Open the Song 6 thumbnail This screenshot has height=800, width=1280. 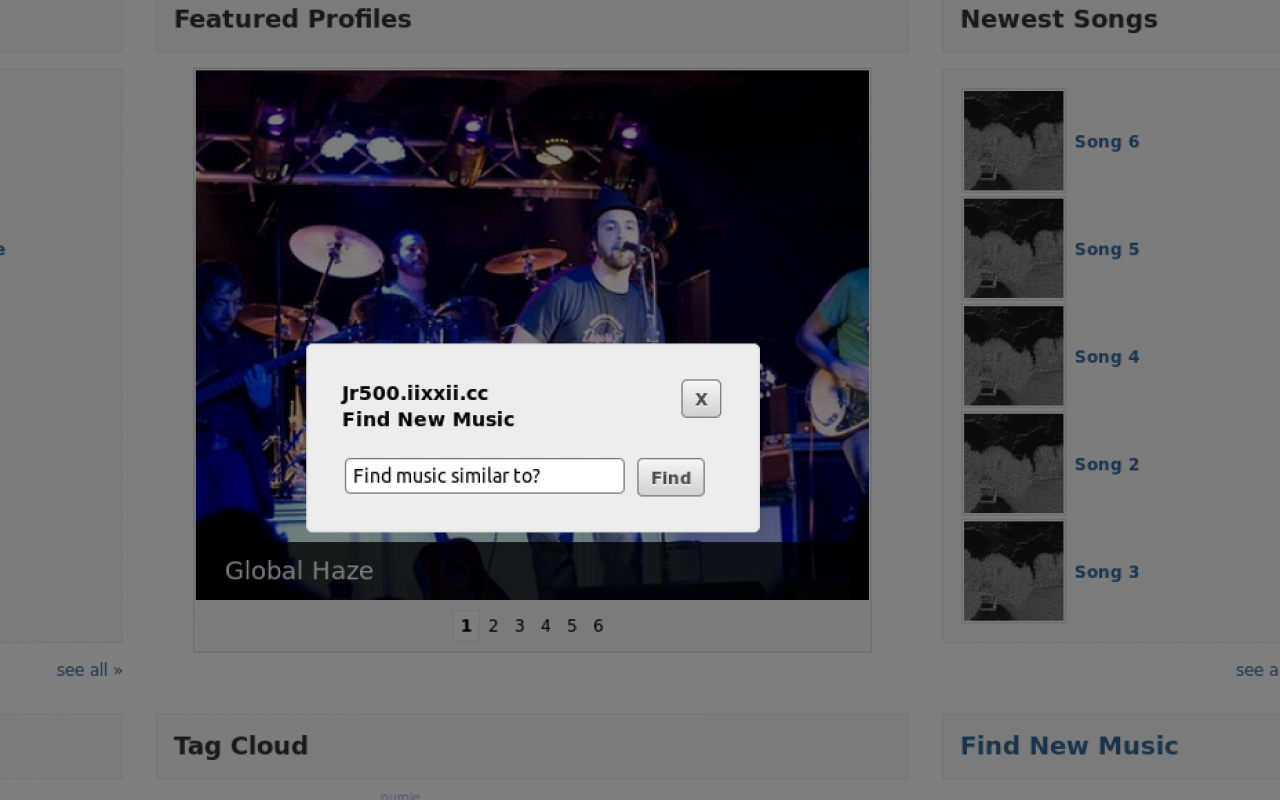pos(1013,140)
